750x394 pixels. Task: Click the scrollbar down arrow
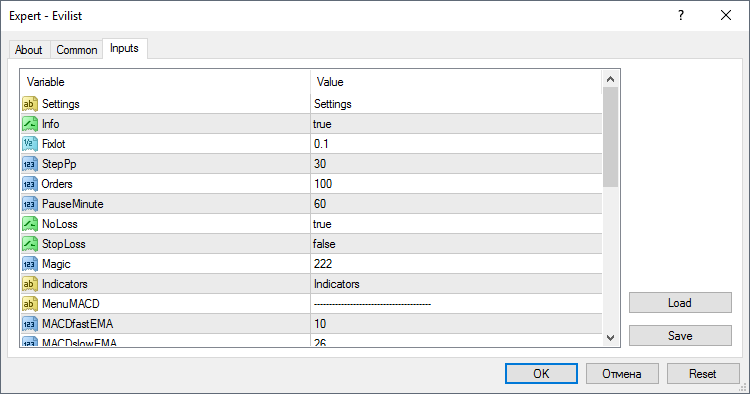610,338
